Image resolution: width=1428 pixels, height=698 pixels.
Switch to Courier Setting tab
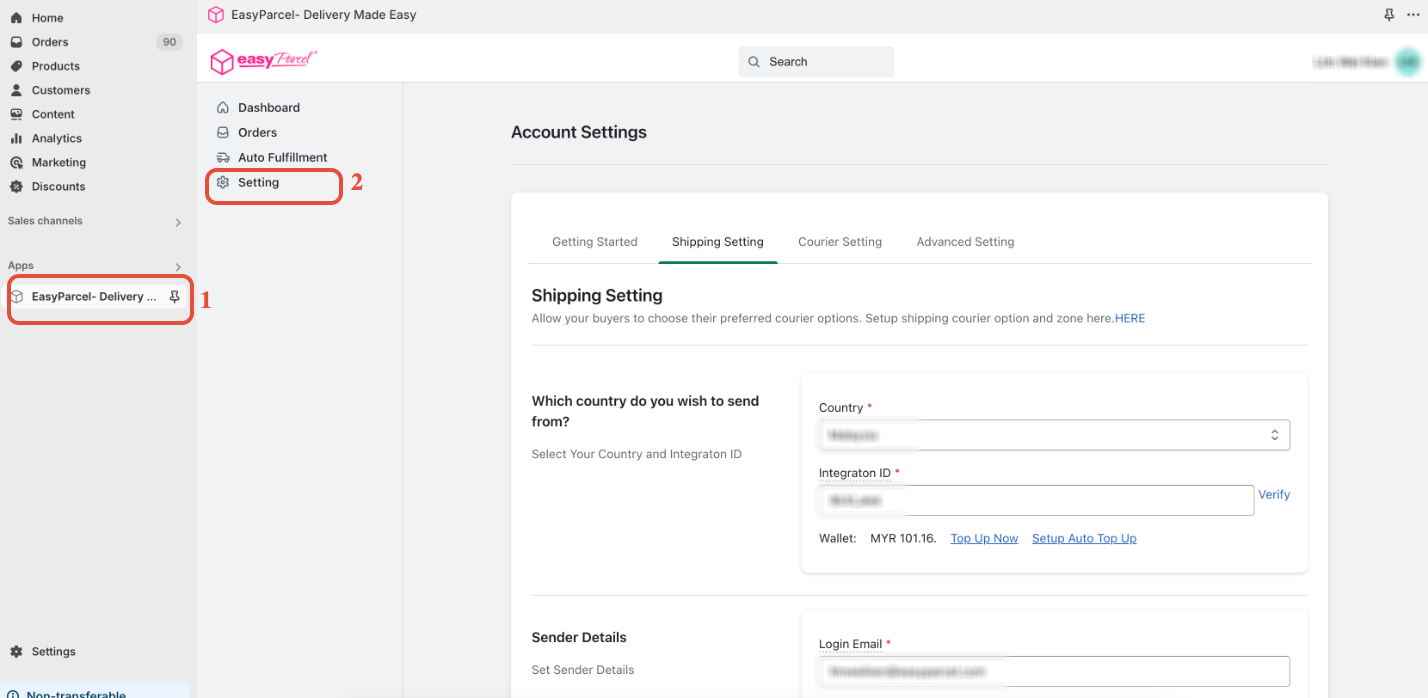(x=840, y=242)
